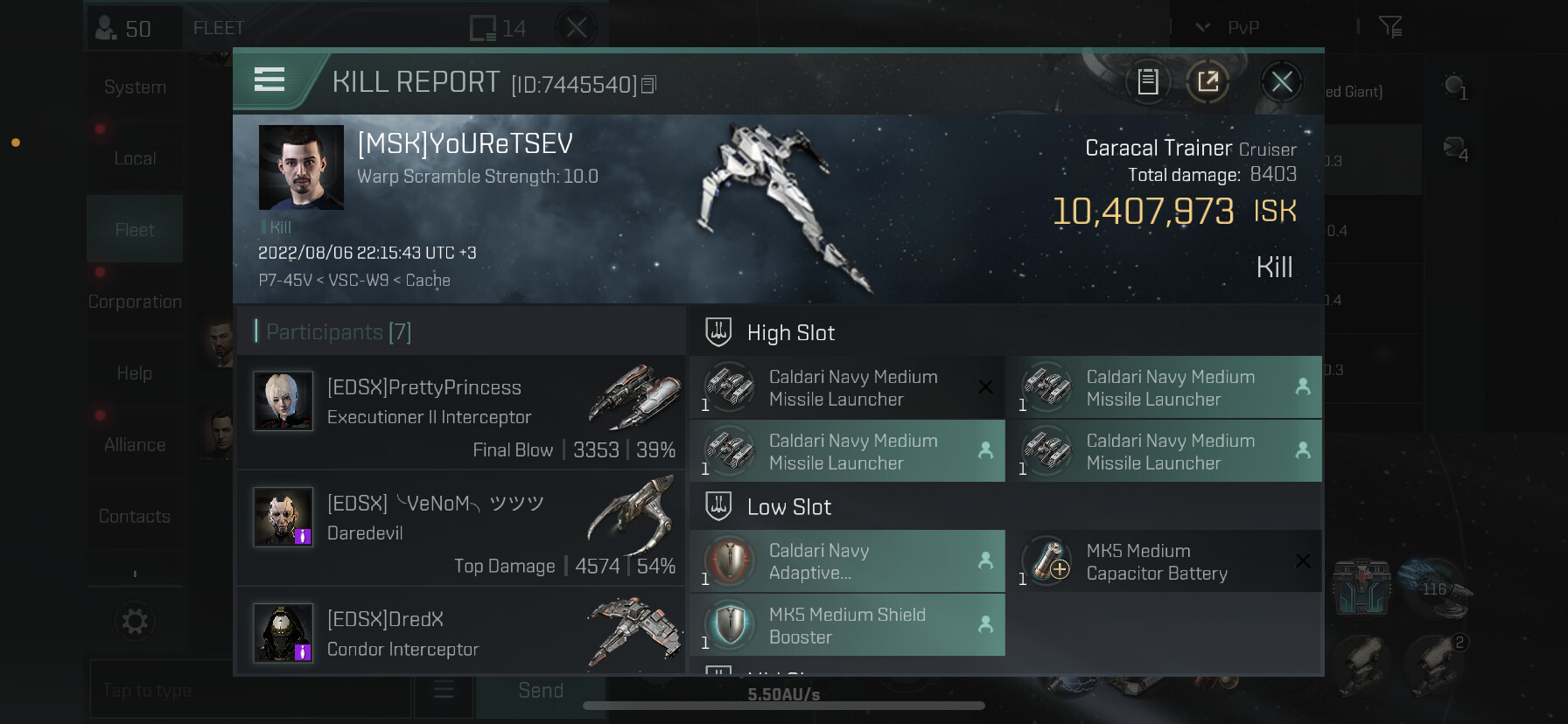
Task: Click the MK5 Medium Capacitor Battery icon
Action: [1047, 561]
